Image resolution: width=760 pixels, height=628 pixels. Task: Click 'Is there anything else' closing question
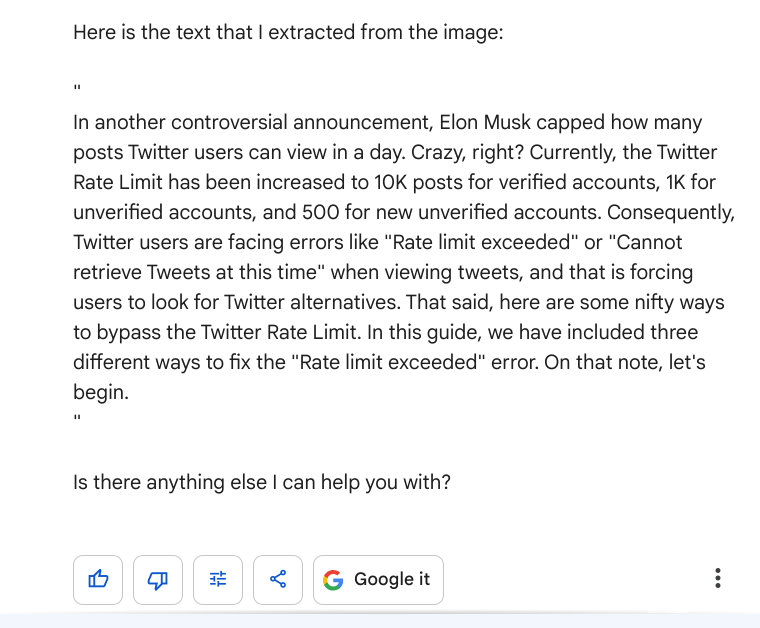[x=262, y=482]
